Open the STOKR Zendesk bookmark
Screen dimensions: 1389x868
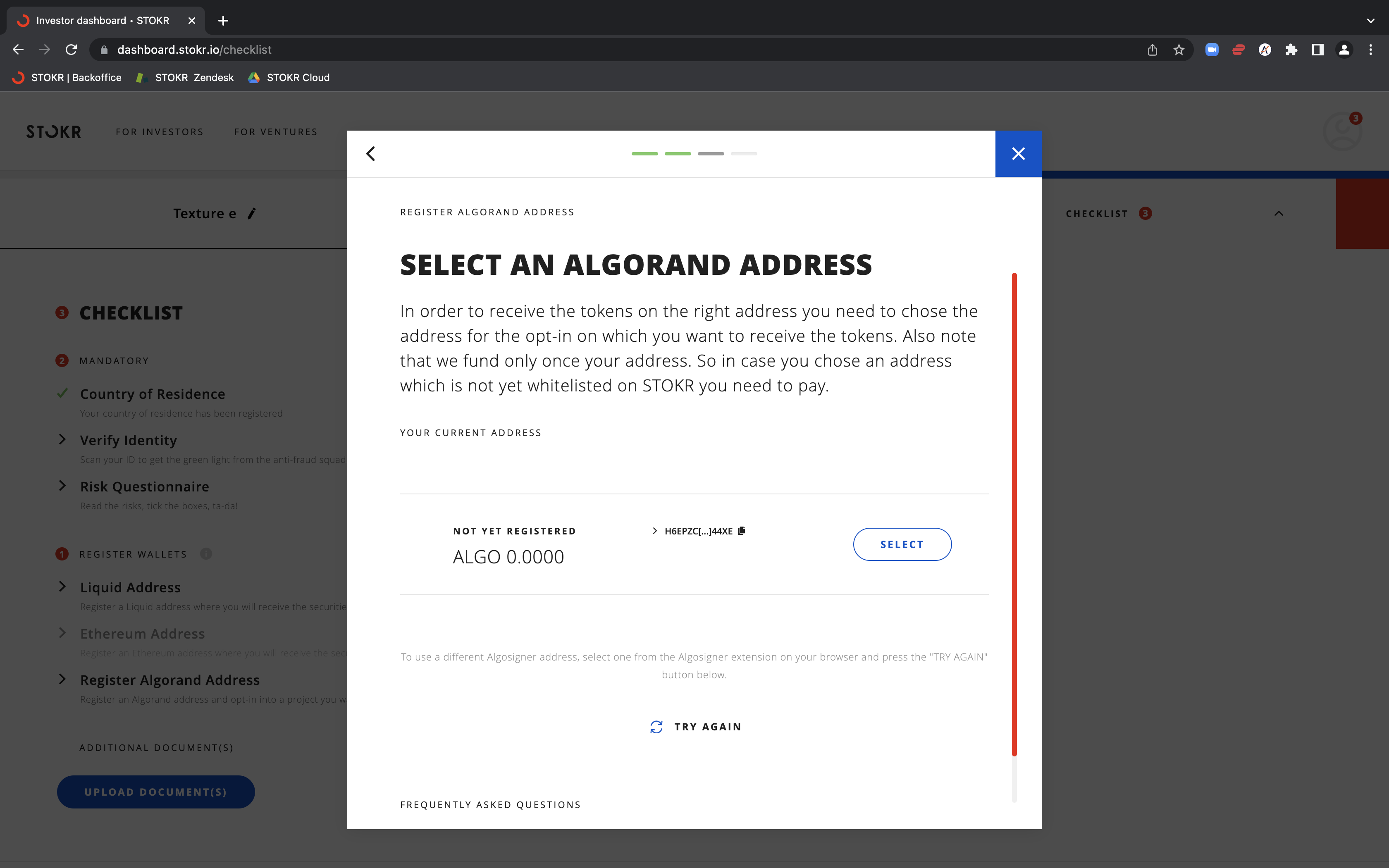click(185, 78)
